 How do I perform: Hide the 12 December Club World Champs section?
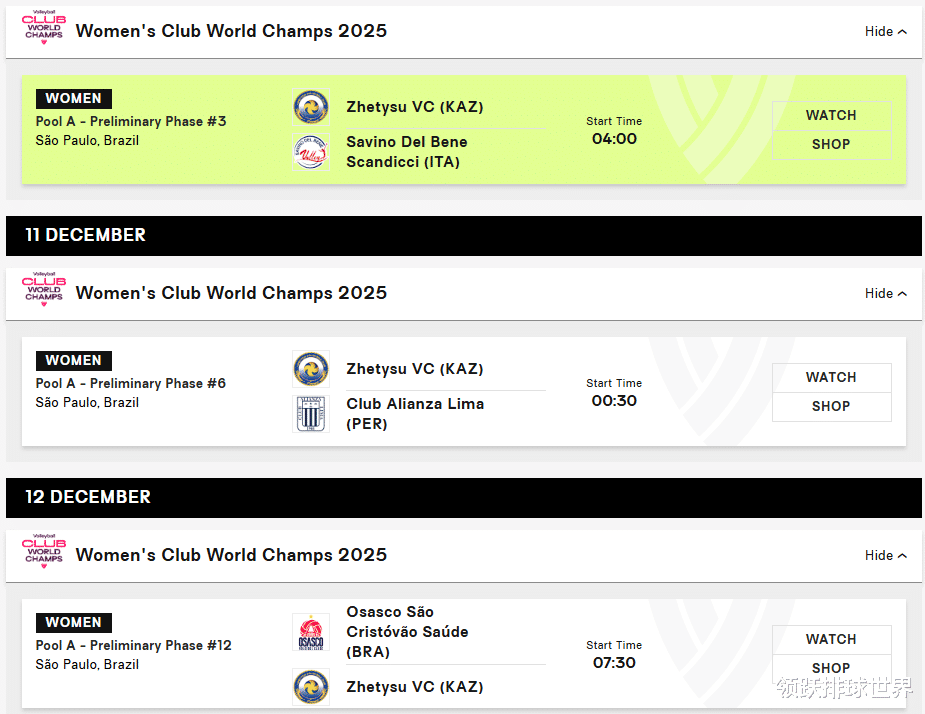point(885,555)
